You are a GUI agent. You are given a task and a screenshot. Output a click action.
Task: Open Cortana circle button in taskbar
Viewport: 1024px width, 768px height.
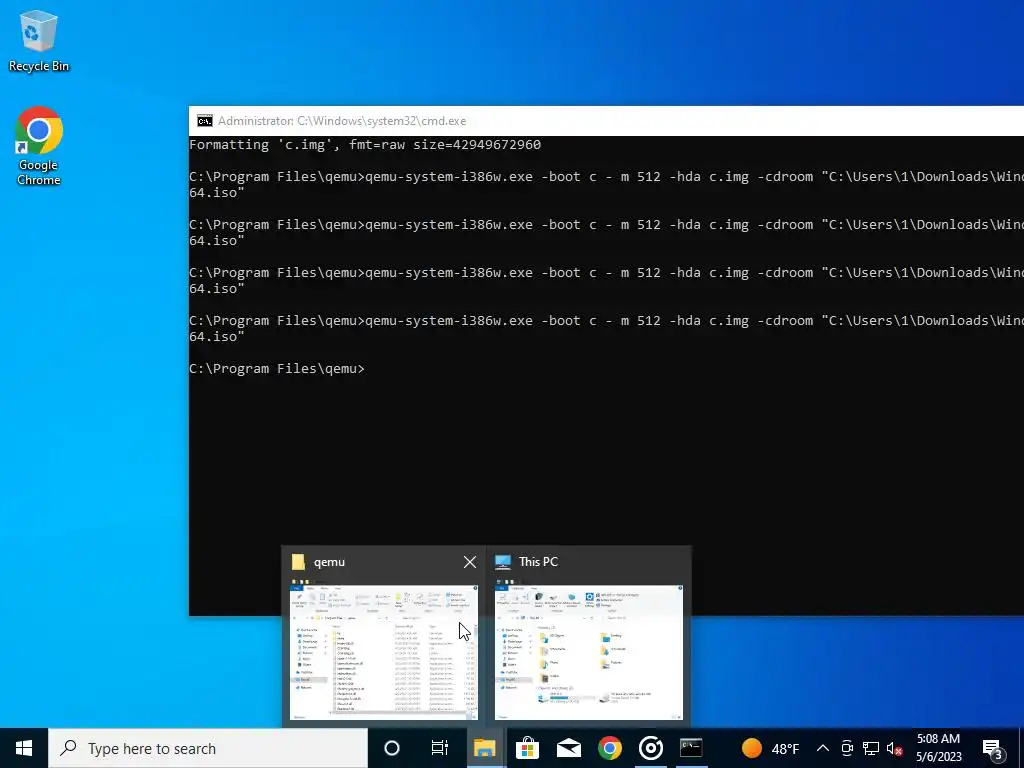pos(392,748)
